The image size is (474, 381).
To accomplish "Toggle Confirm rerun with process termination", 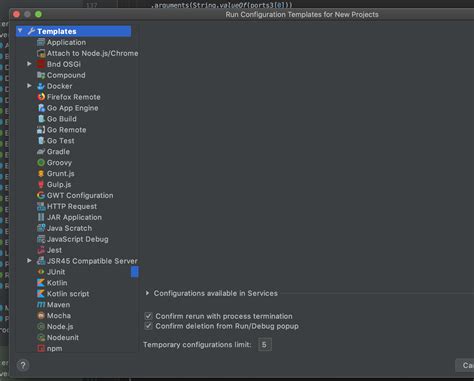I will tap(148, 316).
